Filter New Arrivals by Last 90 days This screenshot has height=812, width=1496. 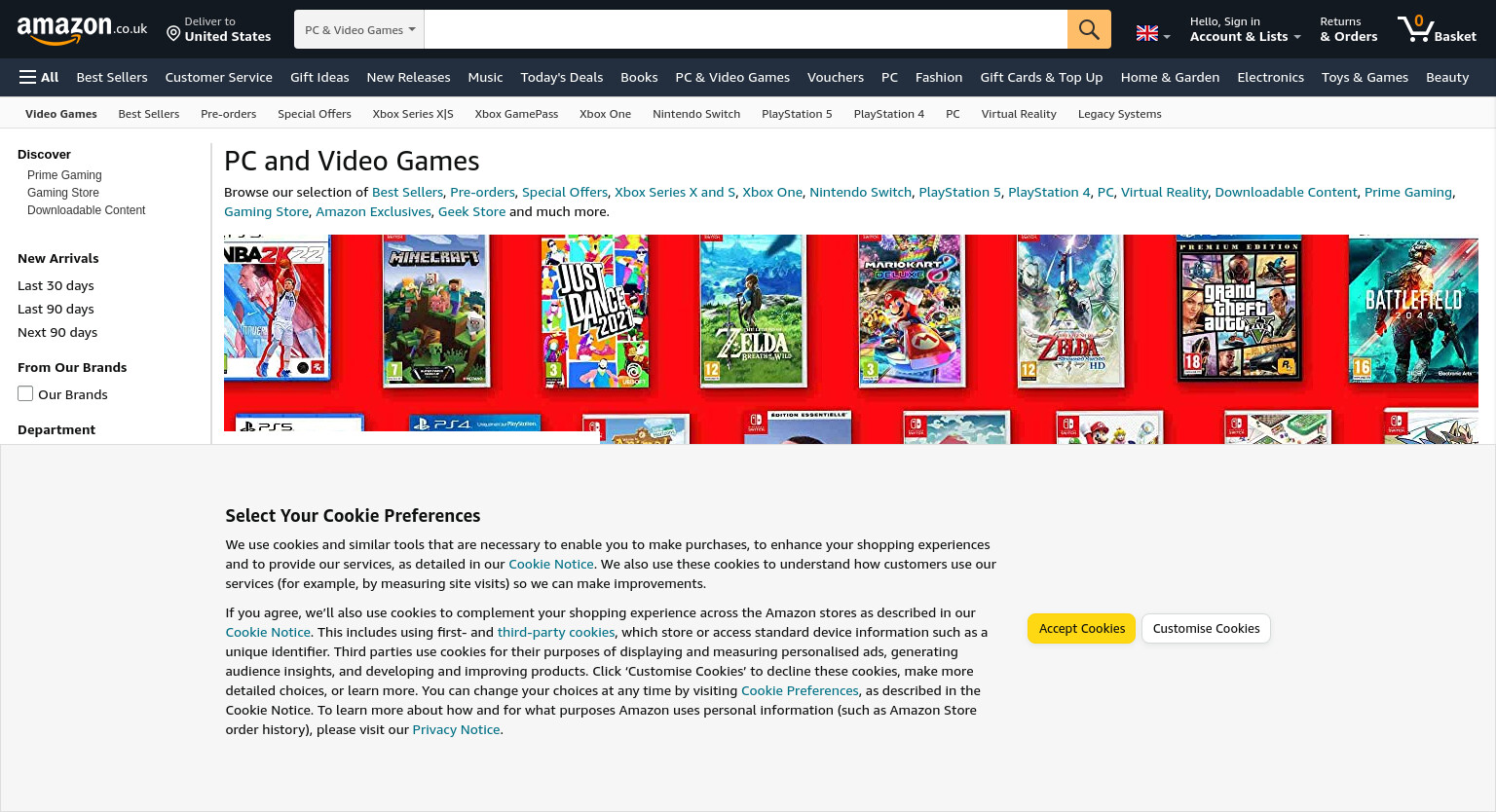pyautogui.click(x=56, y=309)
